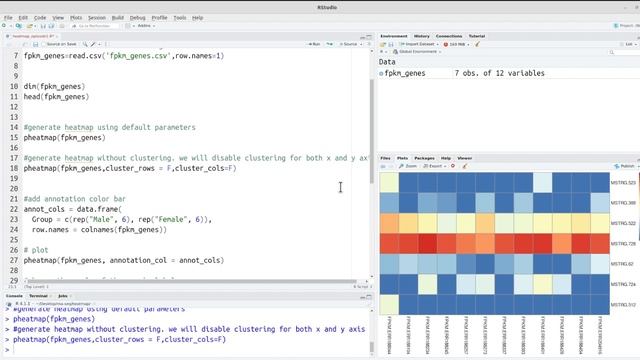Switch to the Environment tab
This screenshot has width=640, height=360.
[393, 36]
